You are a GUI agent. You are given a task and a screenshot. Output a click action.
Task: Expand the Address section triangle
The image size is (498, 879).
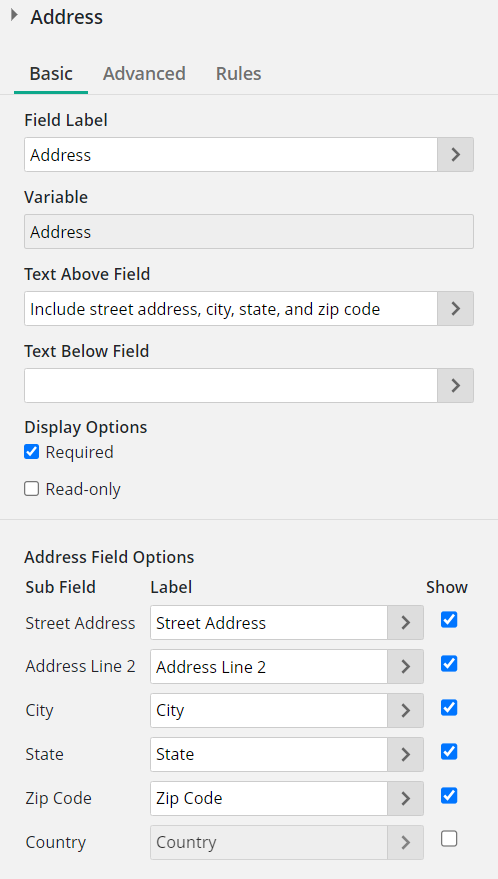[15, 15]
